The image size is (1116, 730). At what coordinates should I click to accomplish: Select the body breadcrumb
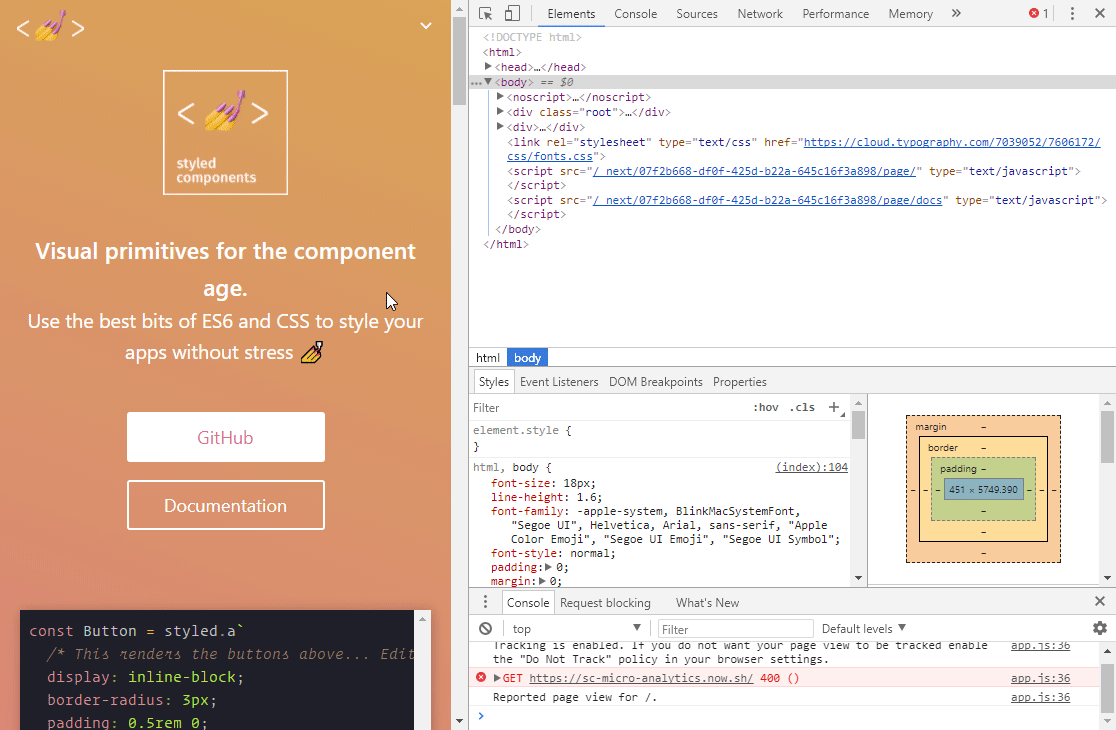(527, 357)
